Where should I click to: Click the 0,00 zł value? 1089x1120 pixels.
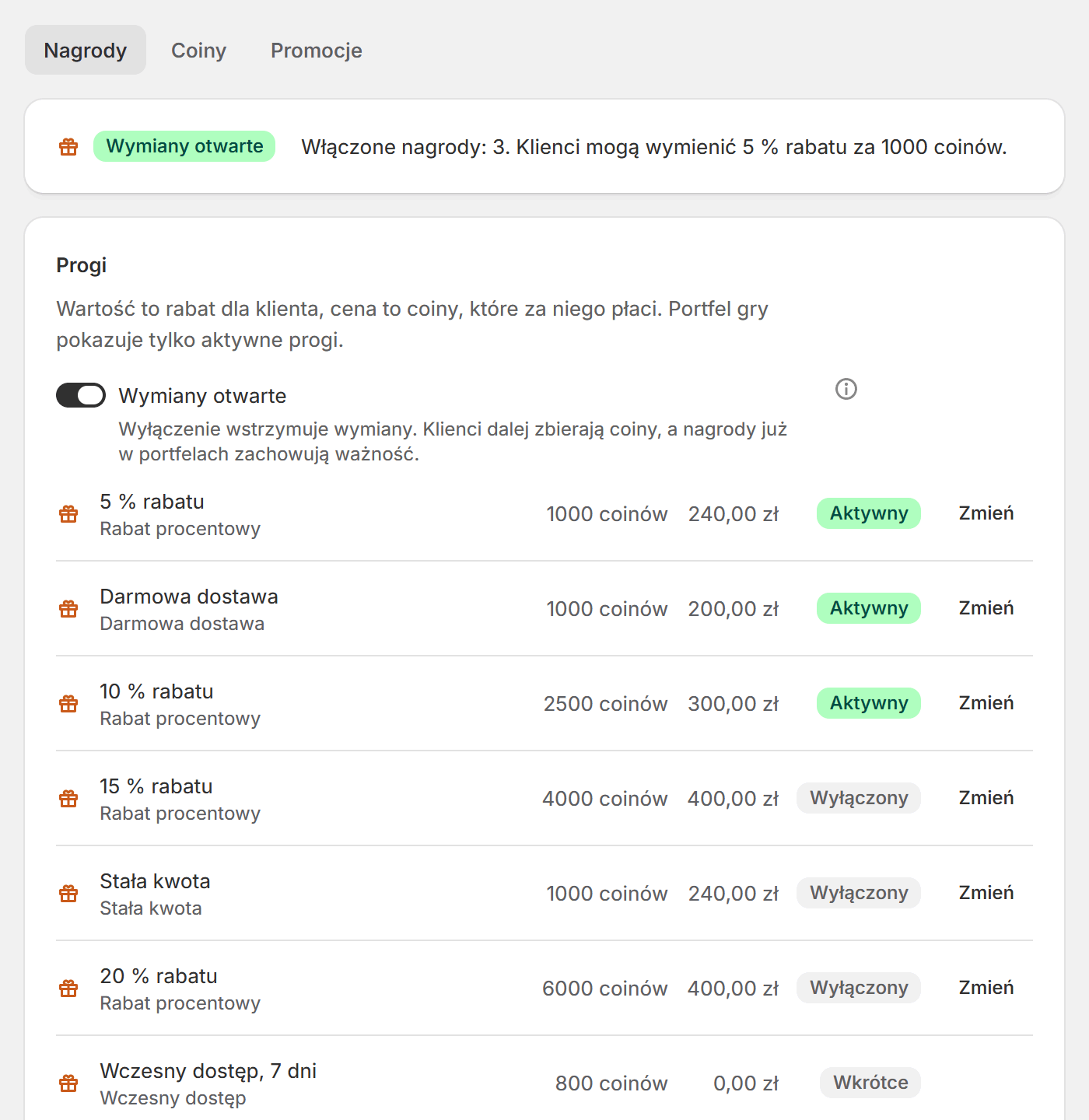pos(746,1083)
